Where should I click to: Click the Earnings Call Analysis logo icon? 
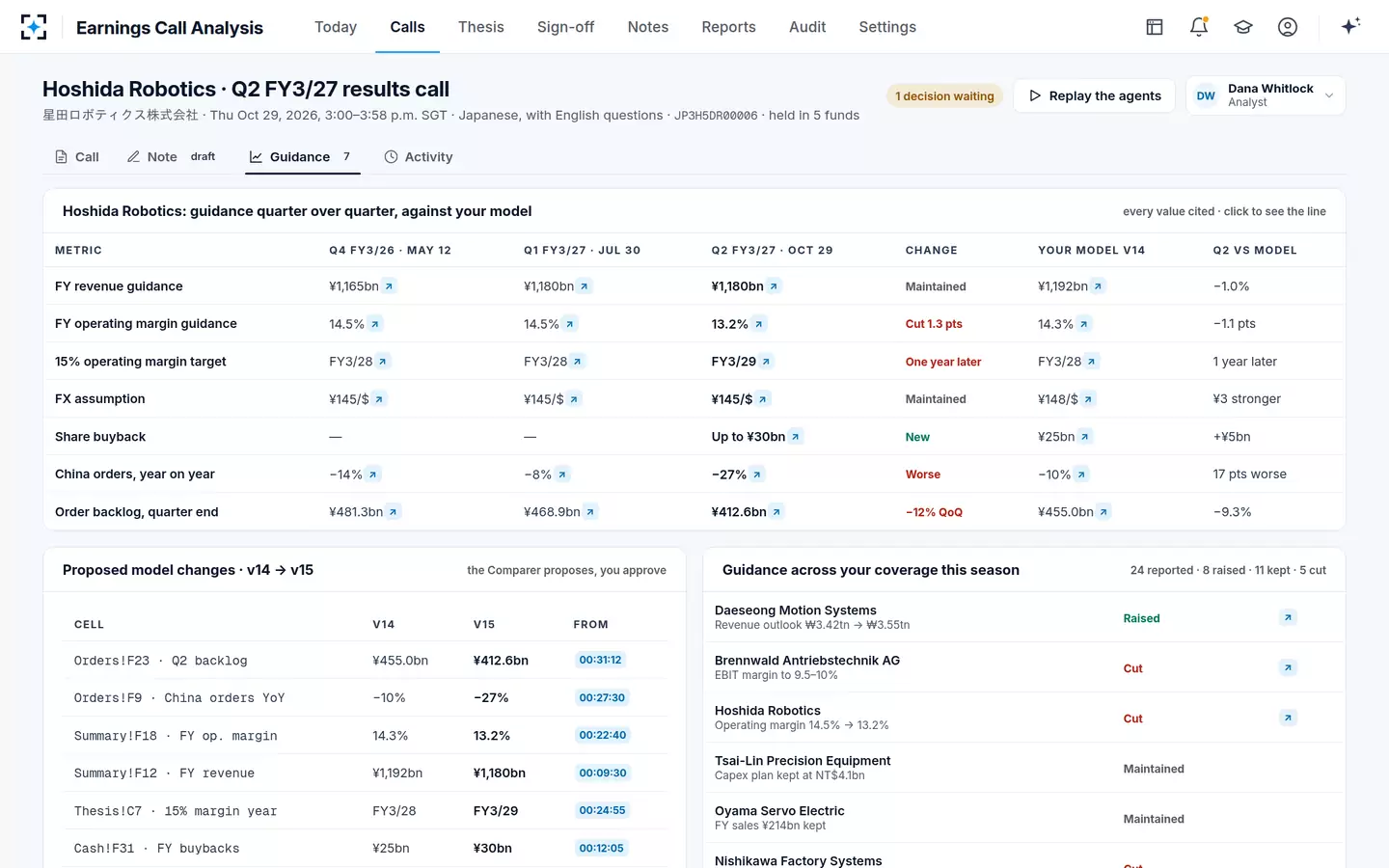click(34, 27)
